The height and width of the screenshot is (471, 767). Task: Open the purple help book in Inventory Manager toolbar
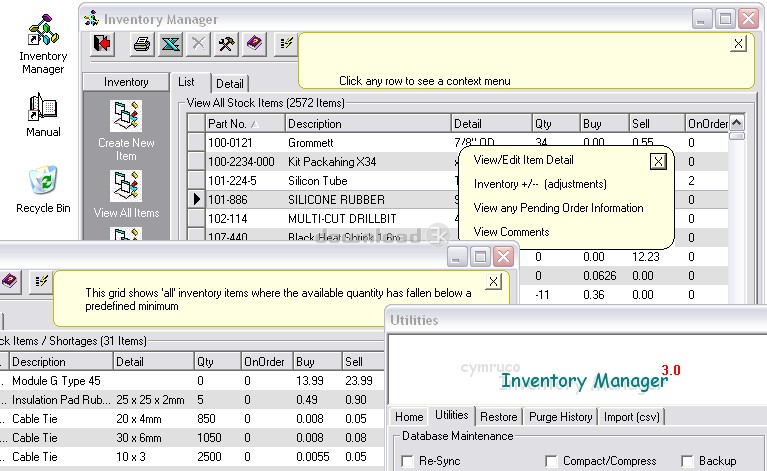coord(254,44)
